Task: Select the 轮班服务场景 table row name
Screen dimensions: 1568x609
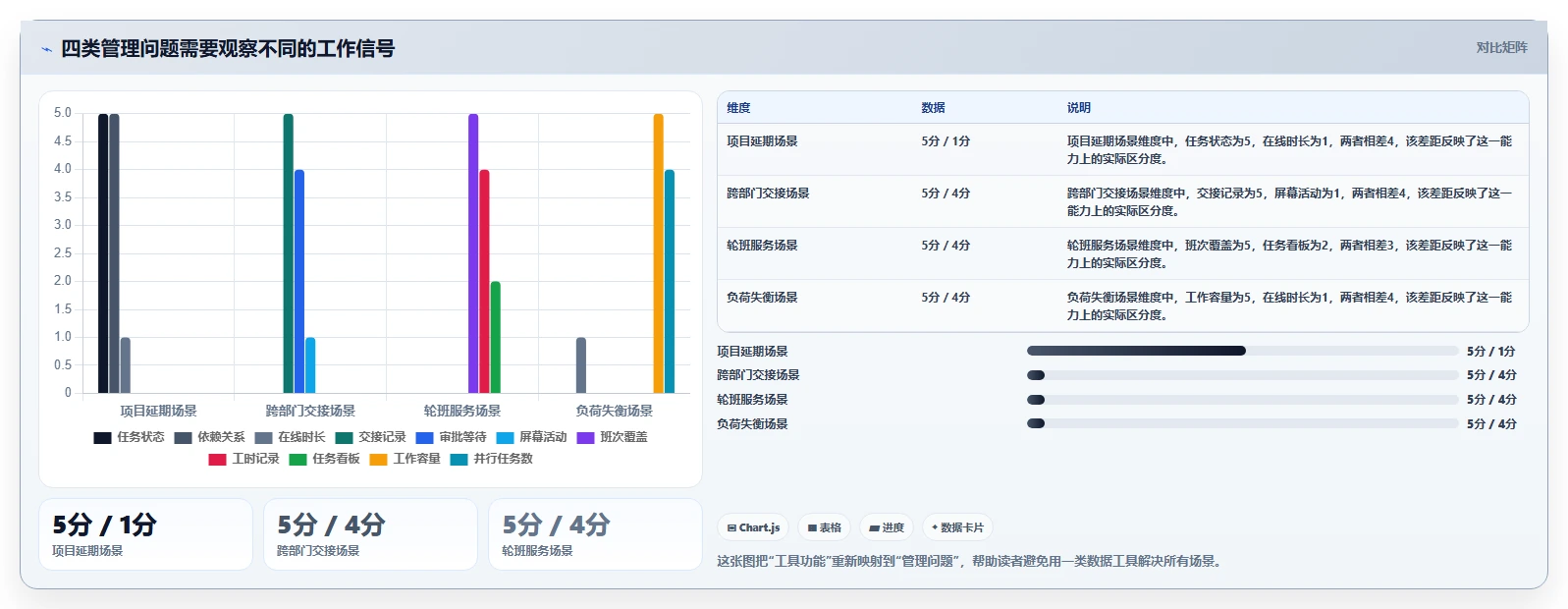Action: tap(762, 246)
